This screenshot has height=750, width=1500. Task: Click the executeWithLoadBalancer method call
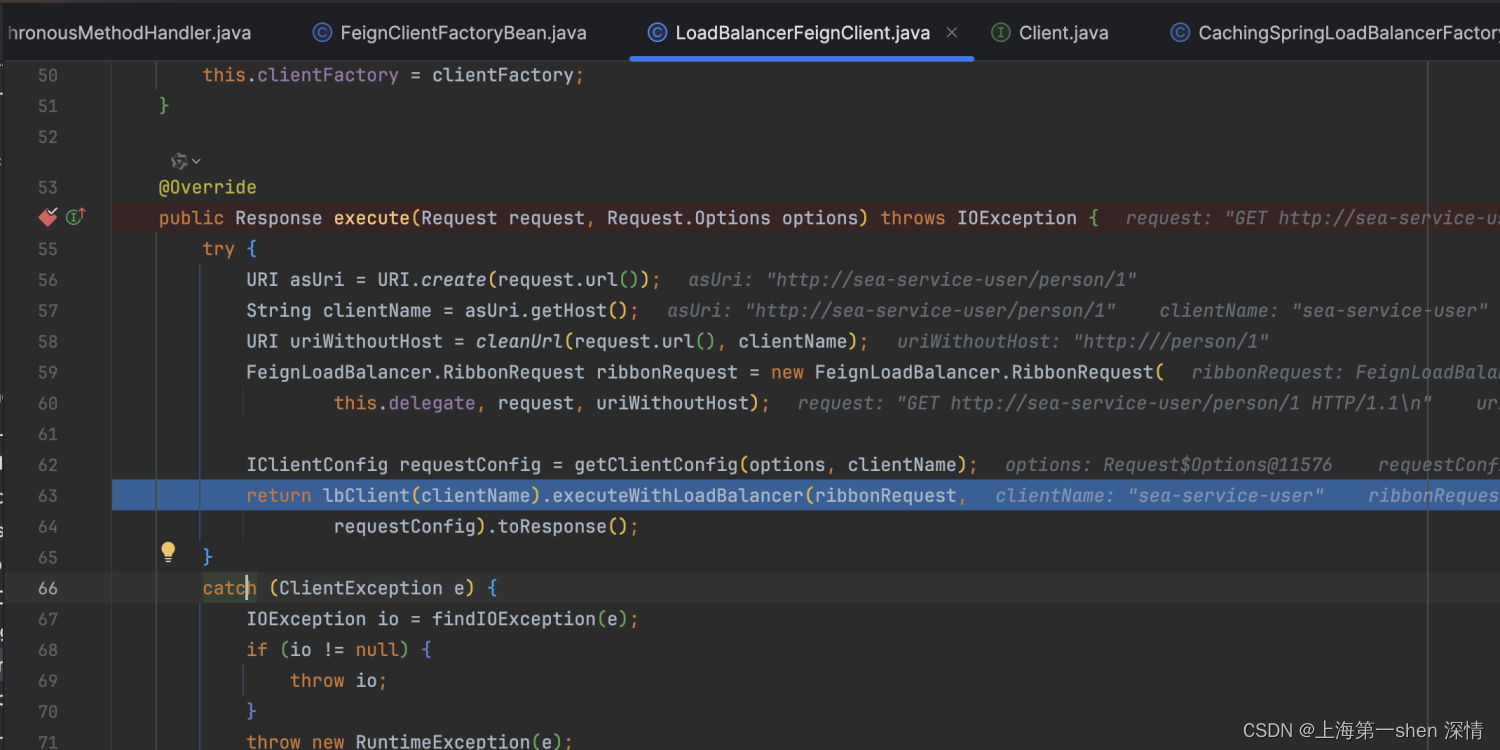click(x=678, y=496)
